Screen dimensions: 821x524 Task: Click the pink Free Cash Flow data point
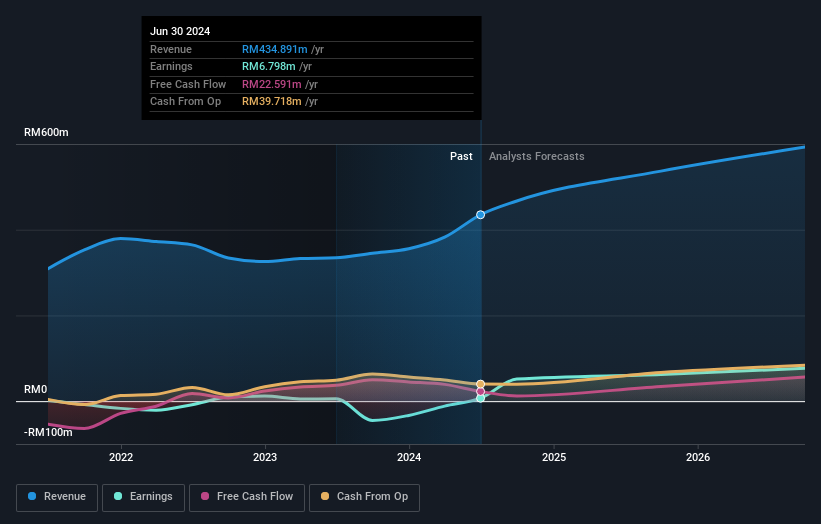(x=480, y=392)
